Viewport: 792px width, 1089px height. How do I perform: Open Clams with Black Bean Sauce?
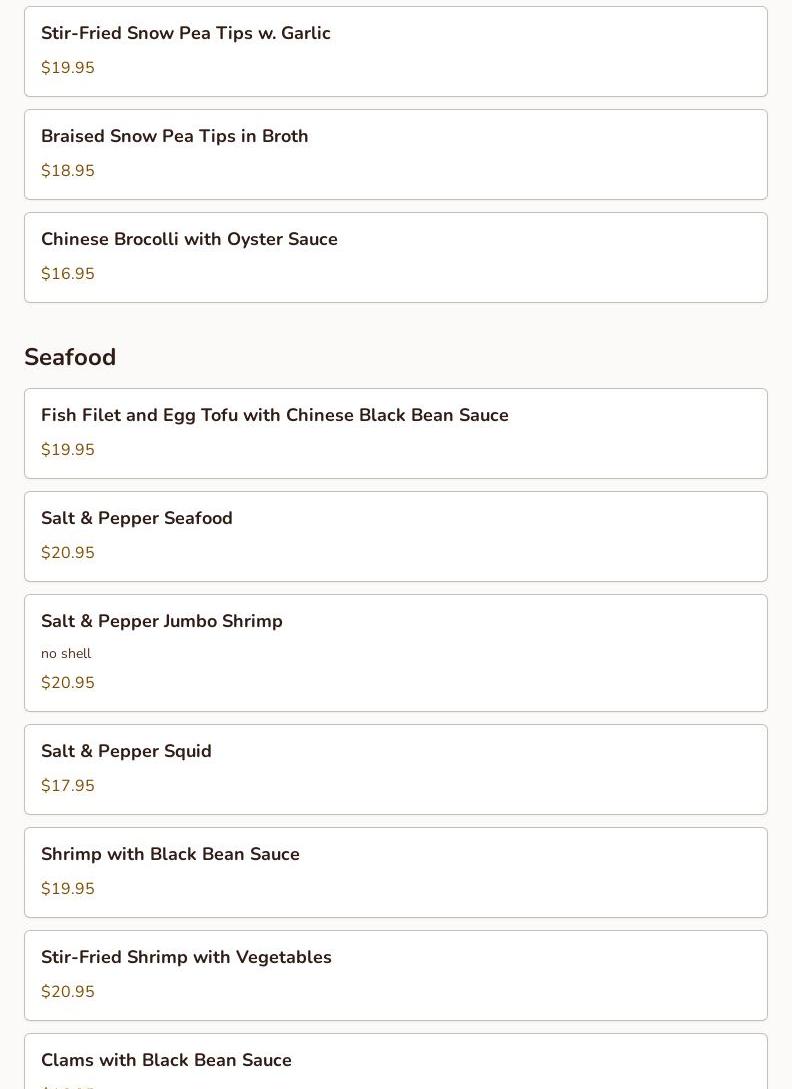166,1060
